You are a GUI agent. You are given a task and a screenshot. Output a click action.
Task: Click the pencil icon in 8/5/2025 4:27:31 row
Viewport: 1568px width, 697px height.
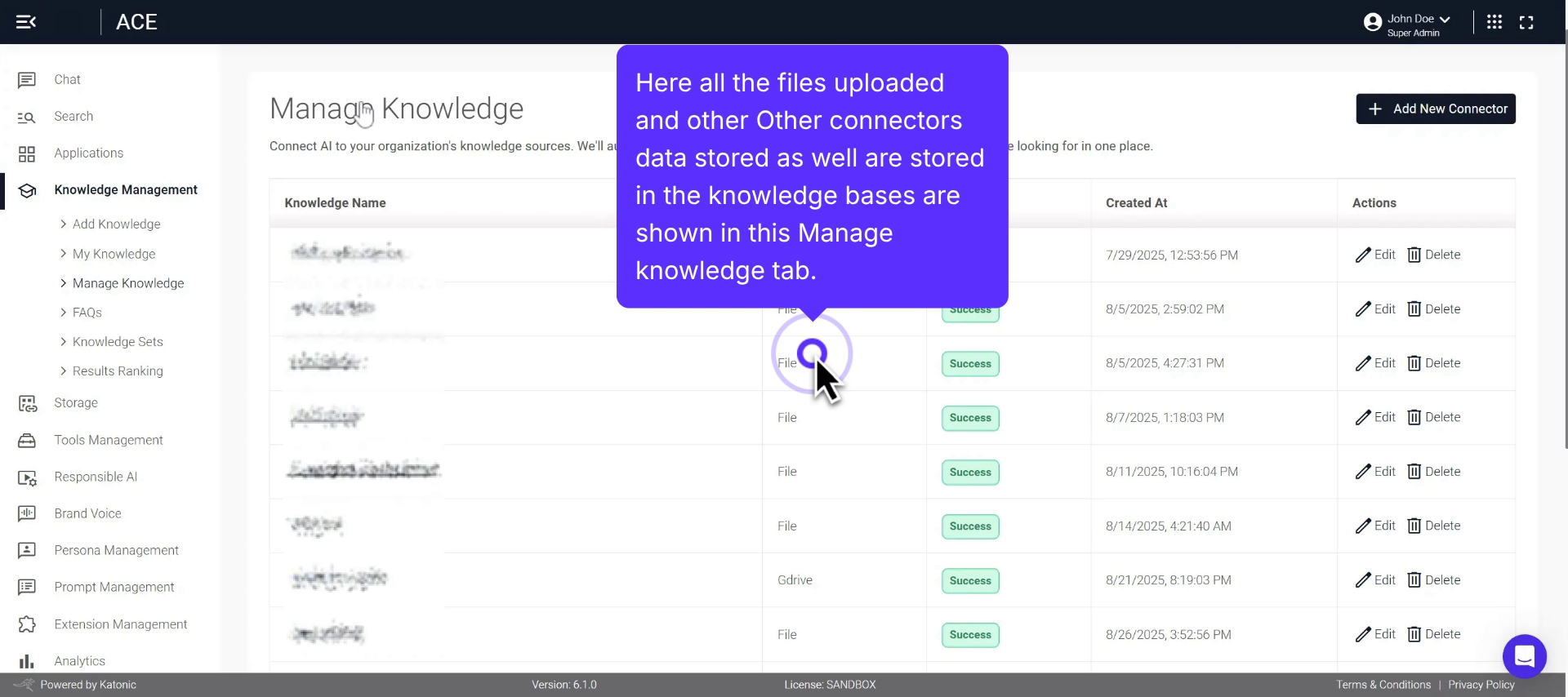click(1363, 363)
